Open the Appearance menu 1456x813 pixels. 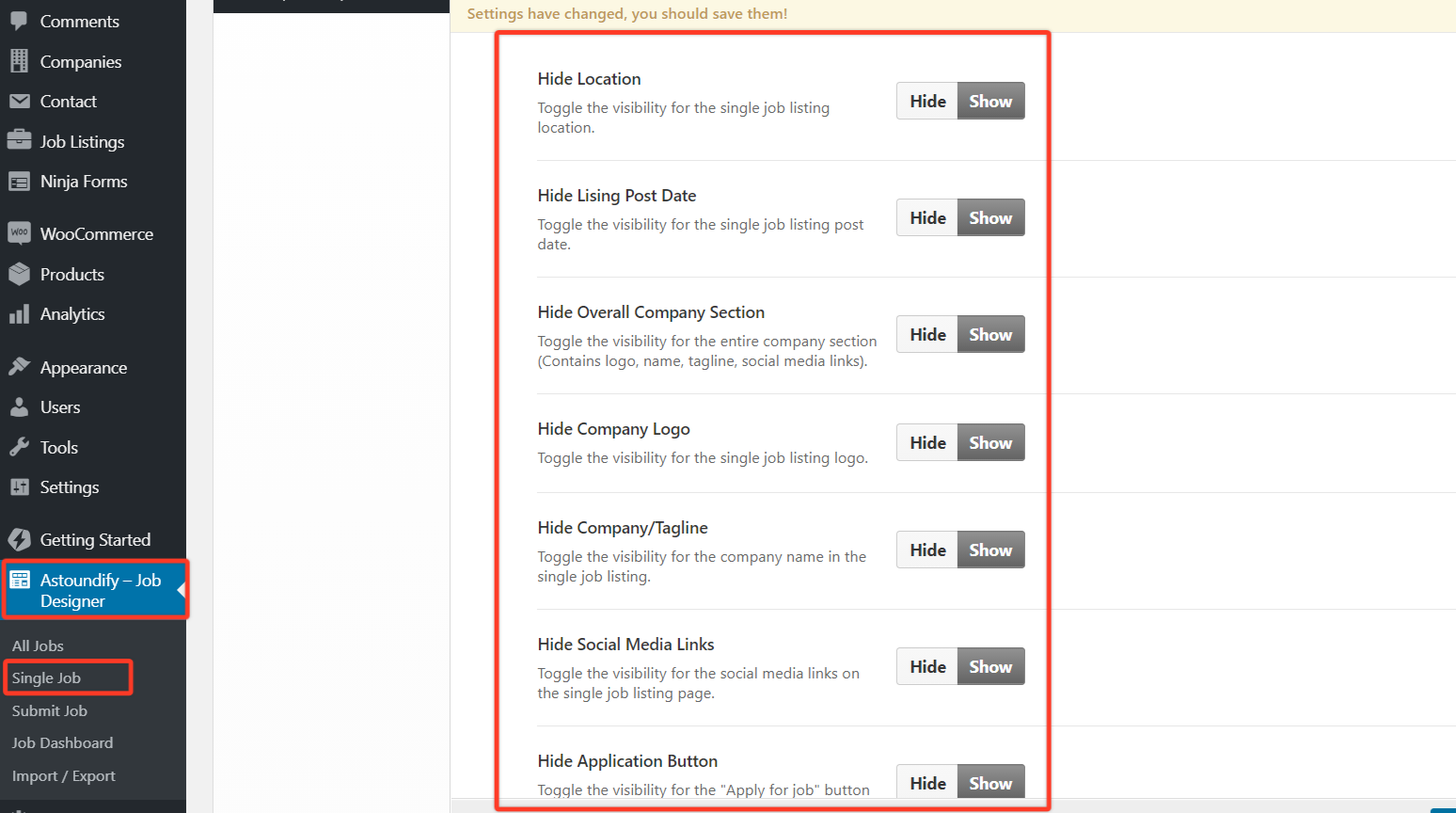84,367
